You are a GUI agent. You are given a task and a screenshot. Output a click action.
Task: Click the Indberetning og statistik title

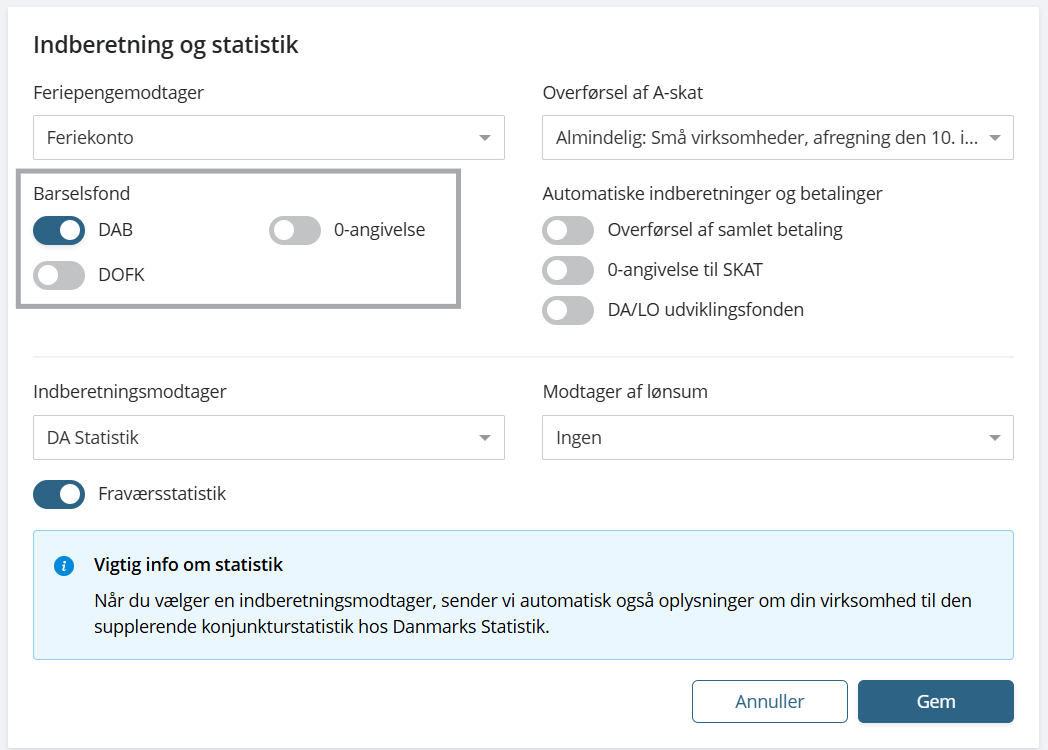(166, 45)
